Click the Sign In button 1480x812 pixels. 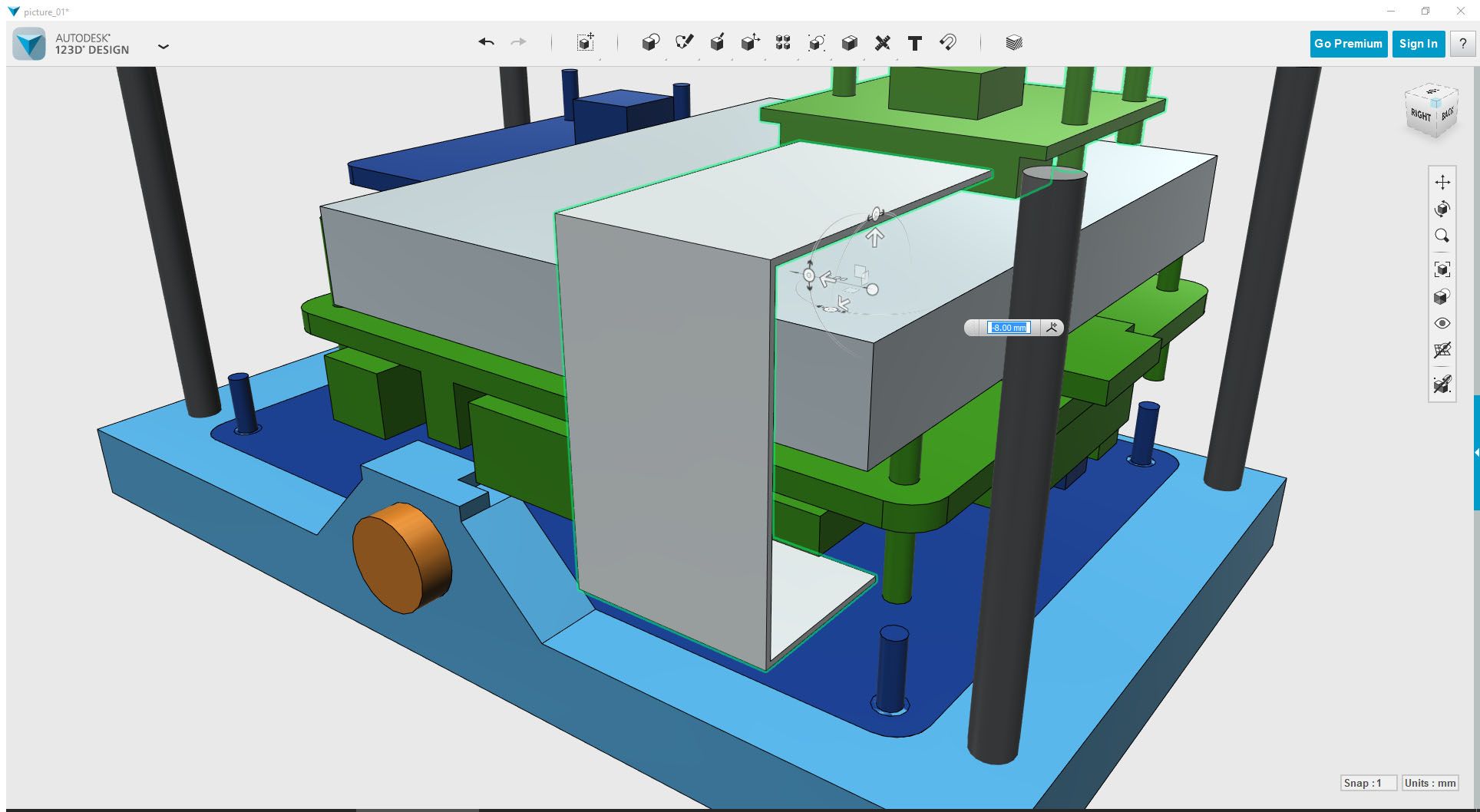tap(1418, 44)
